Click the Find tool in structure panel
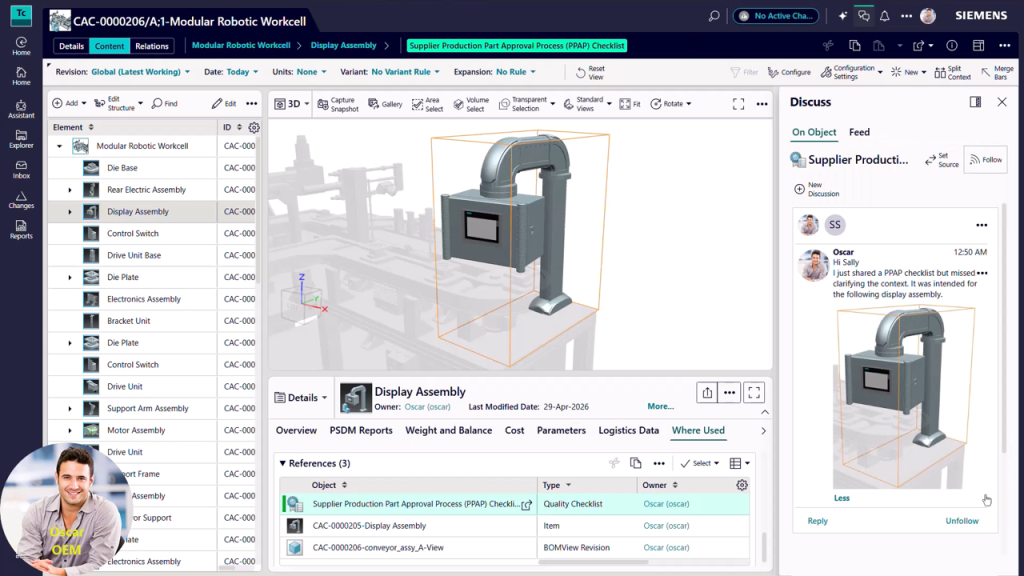The height and width of the screenshot is (576, 1024). coord(165,103)
